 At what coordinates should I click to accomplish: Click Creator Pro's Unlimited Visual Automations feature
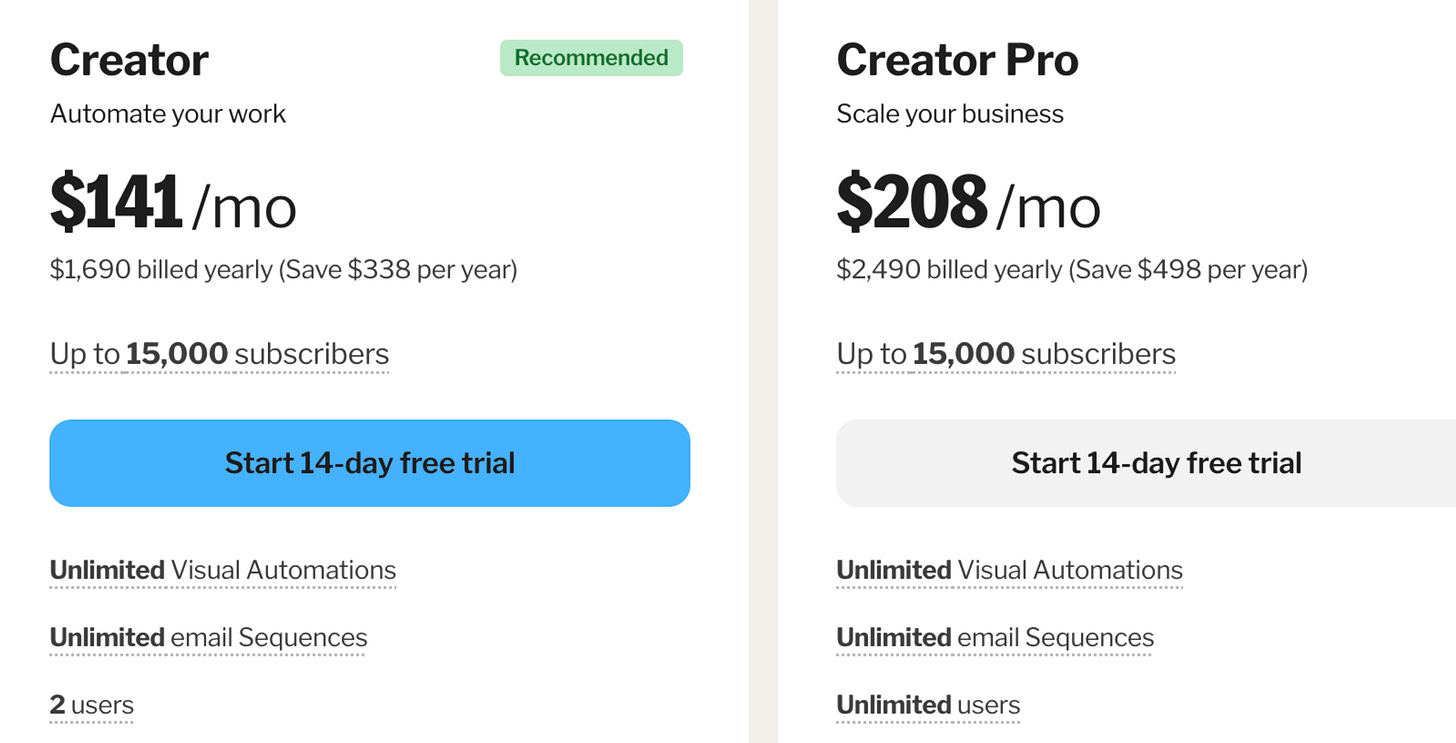[1009, 570]
